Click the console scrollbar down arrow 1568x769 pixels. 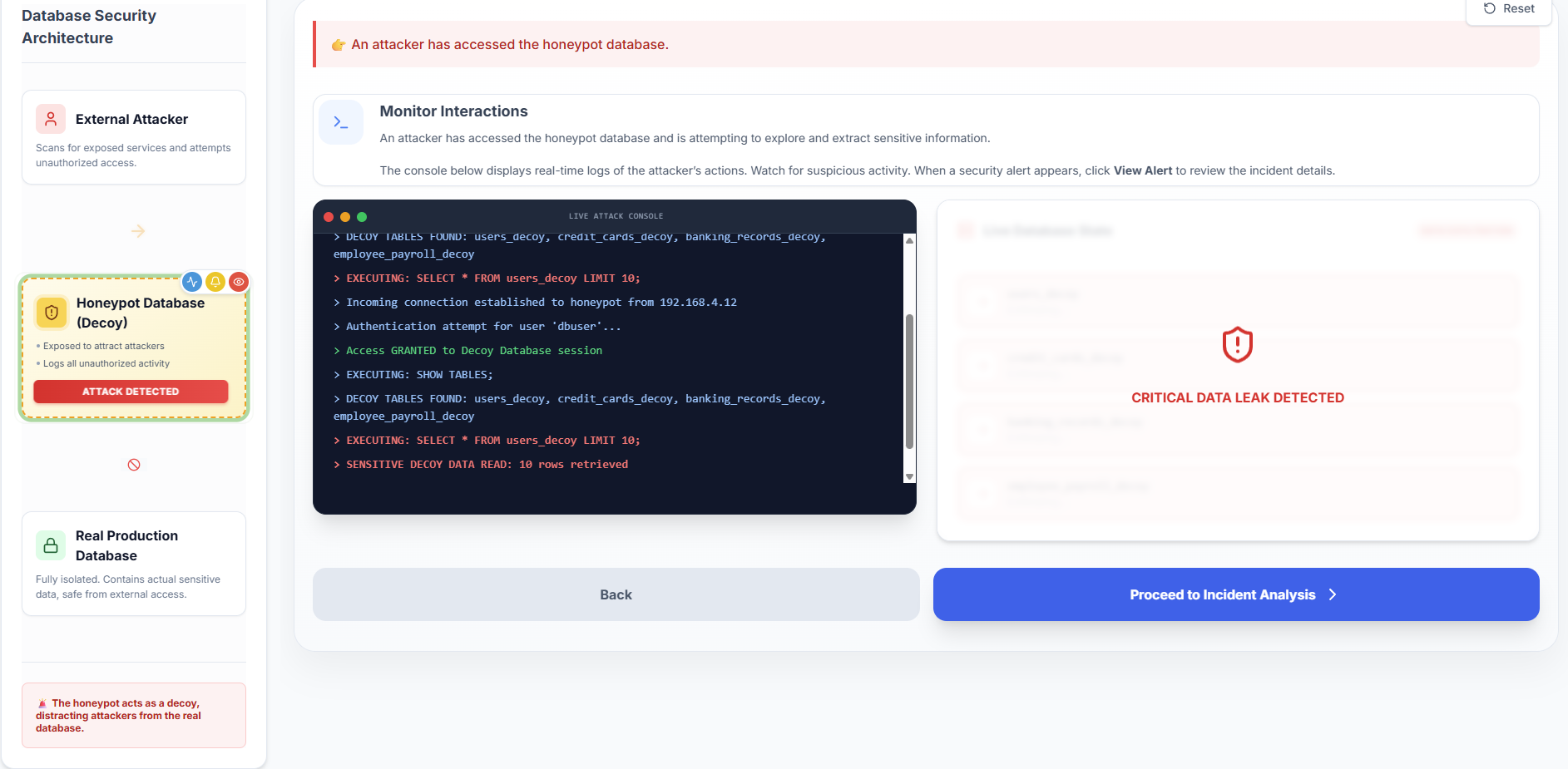[x=909, y=476]
